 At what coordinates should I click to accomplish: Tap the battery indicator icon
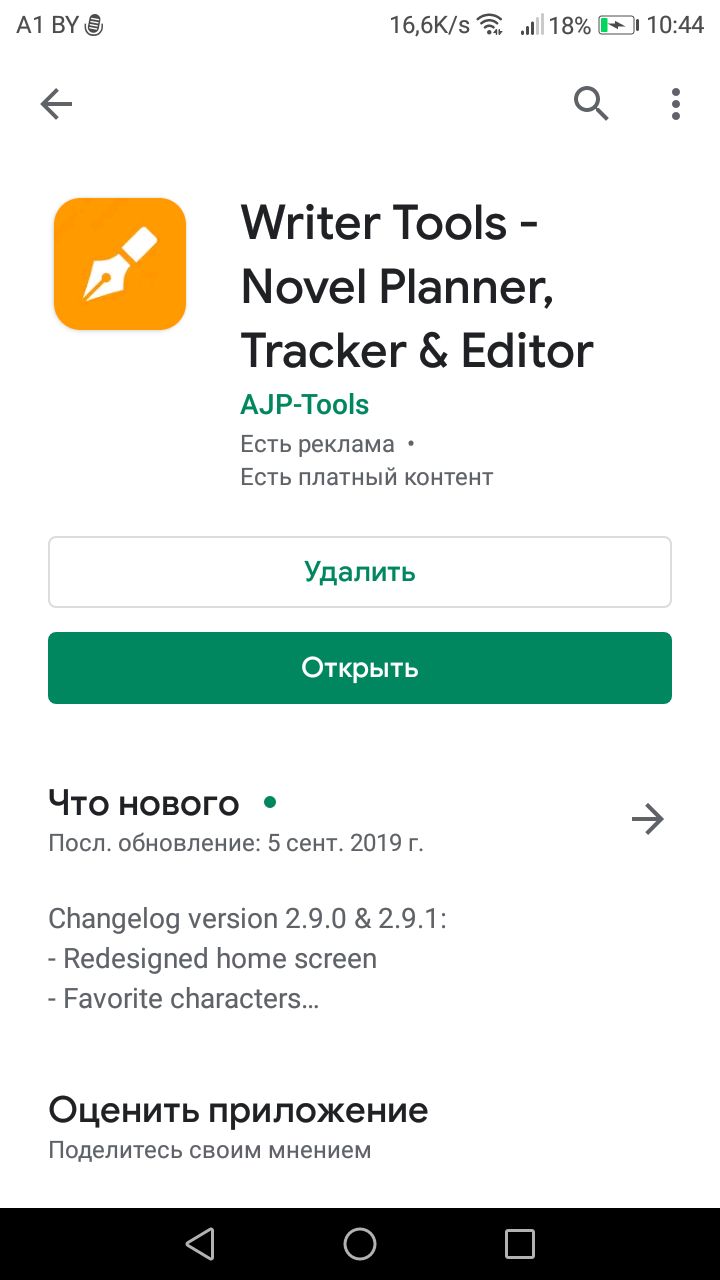(x=619, y=25)
